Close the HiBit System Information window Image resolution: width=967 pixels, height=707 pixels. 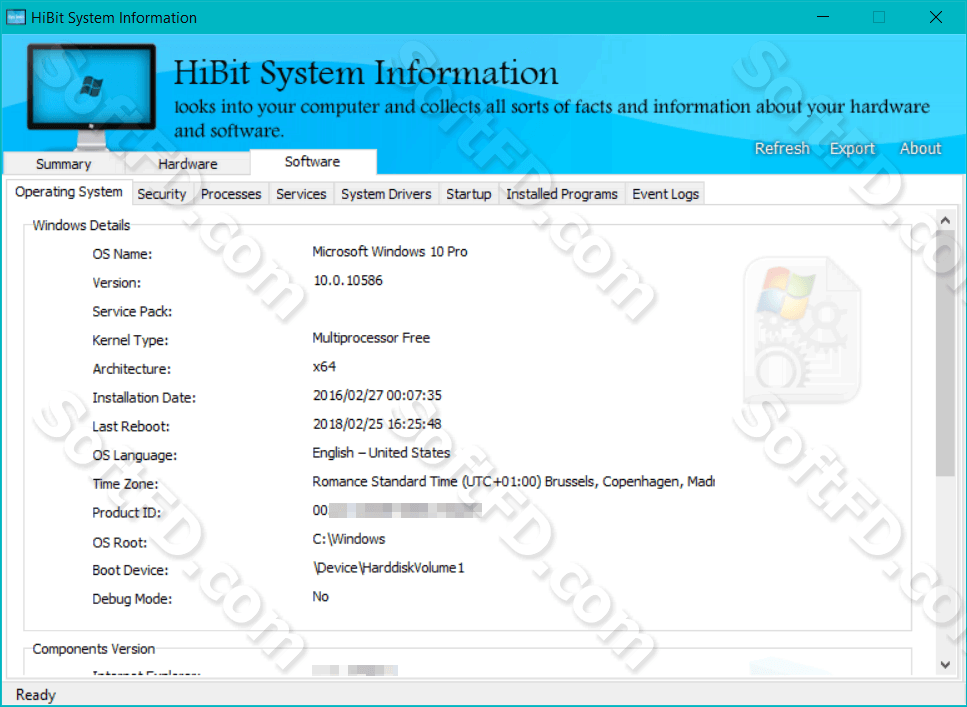tap(936, 17)
